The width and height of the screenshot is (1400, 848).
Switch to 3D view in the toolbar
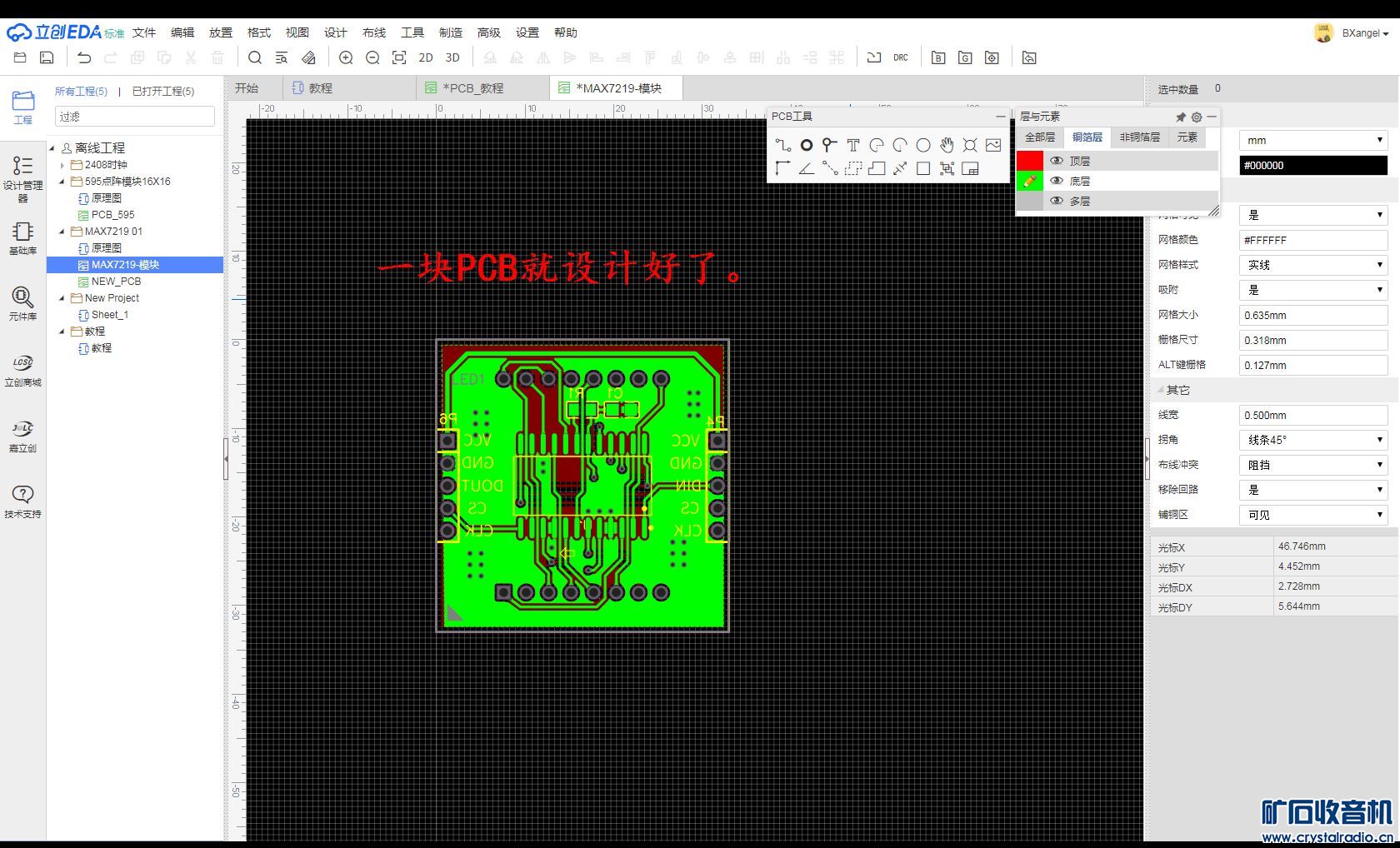tap(452, 57)
